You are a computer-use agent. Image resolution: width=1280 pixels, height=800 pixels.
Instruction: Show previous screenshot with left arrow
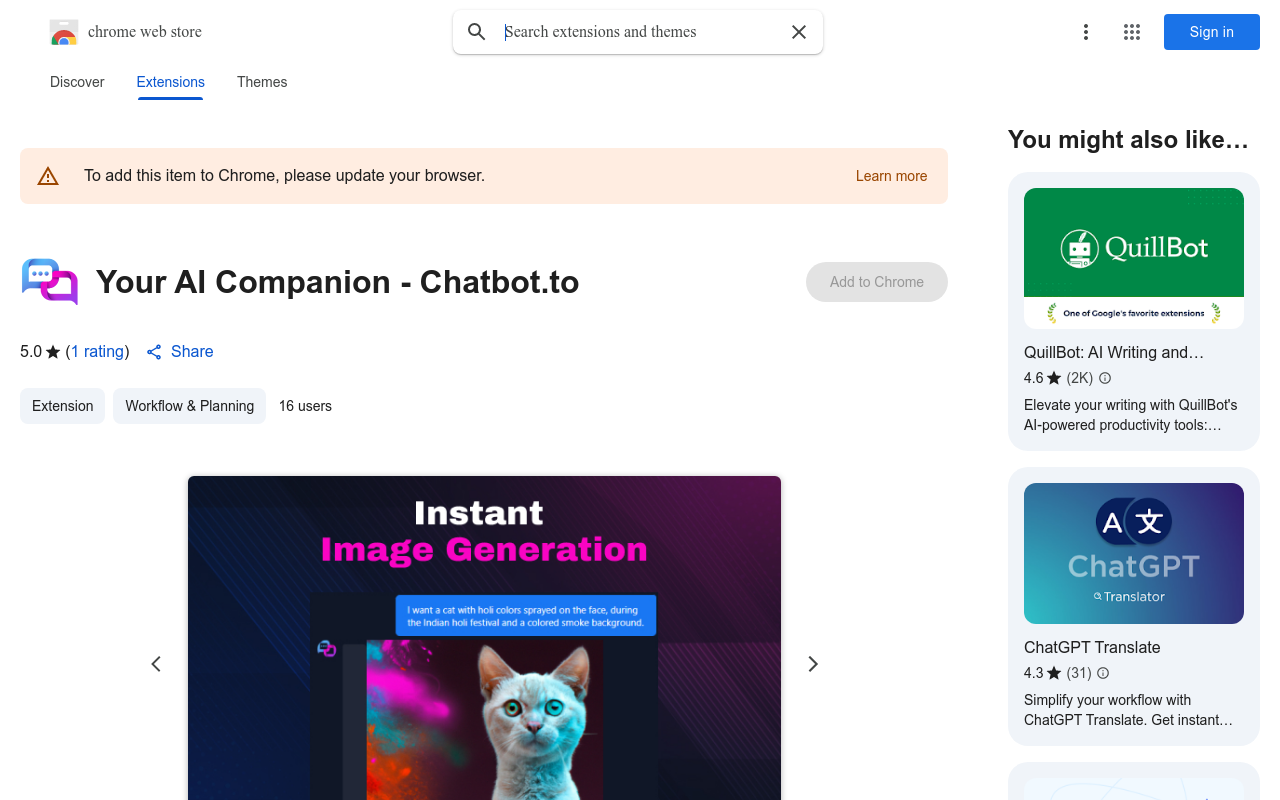(x=156, y=664)
